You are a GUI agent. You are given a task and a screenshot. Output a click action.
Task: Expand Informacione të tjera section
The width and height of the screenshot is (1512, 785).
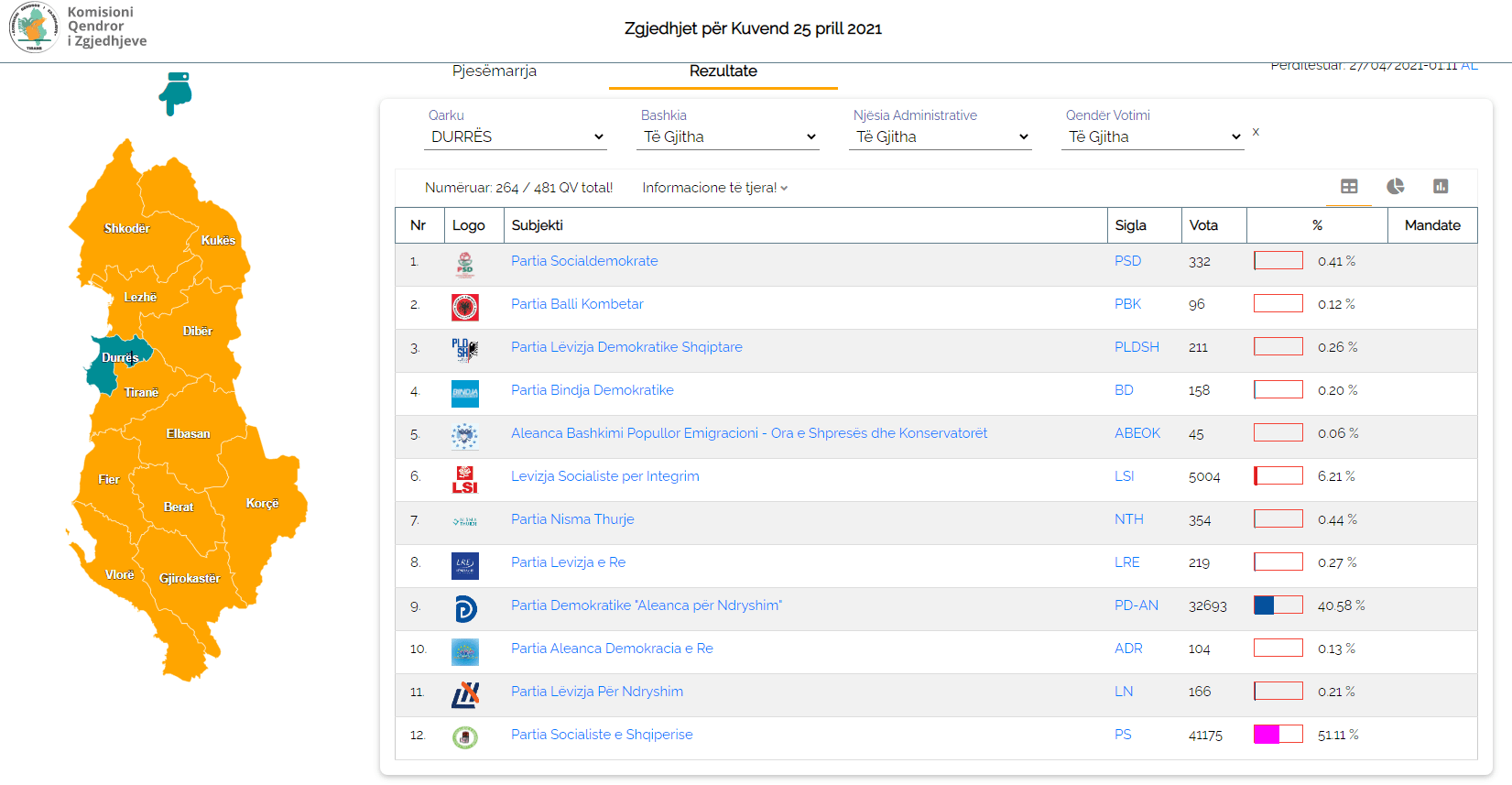tap(715, 188)
